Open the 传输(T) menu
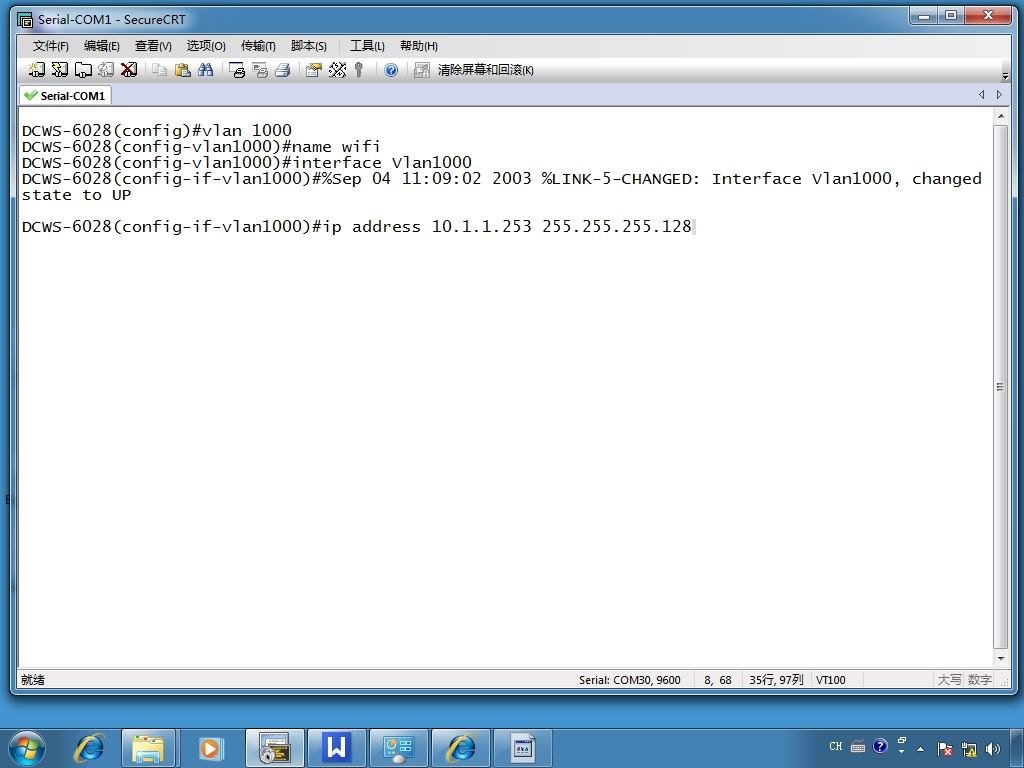The height and width of the screenshot is (768, 1024). tap(258, 46)
